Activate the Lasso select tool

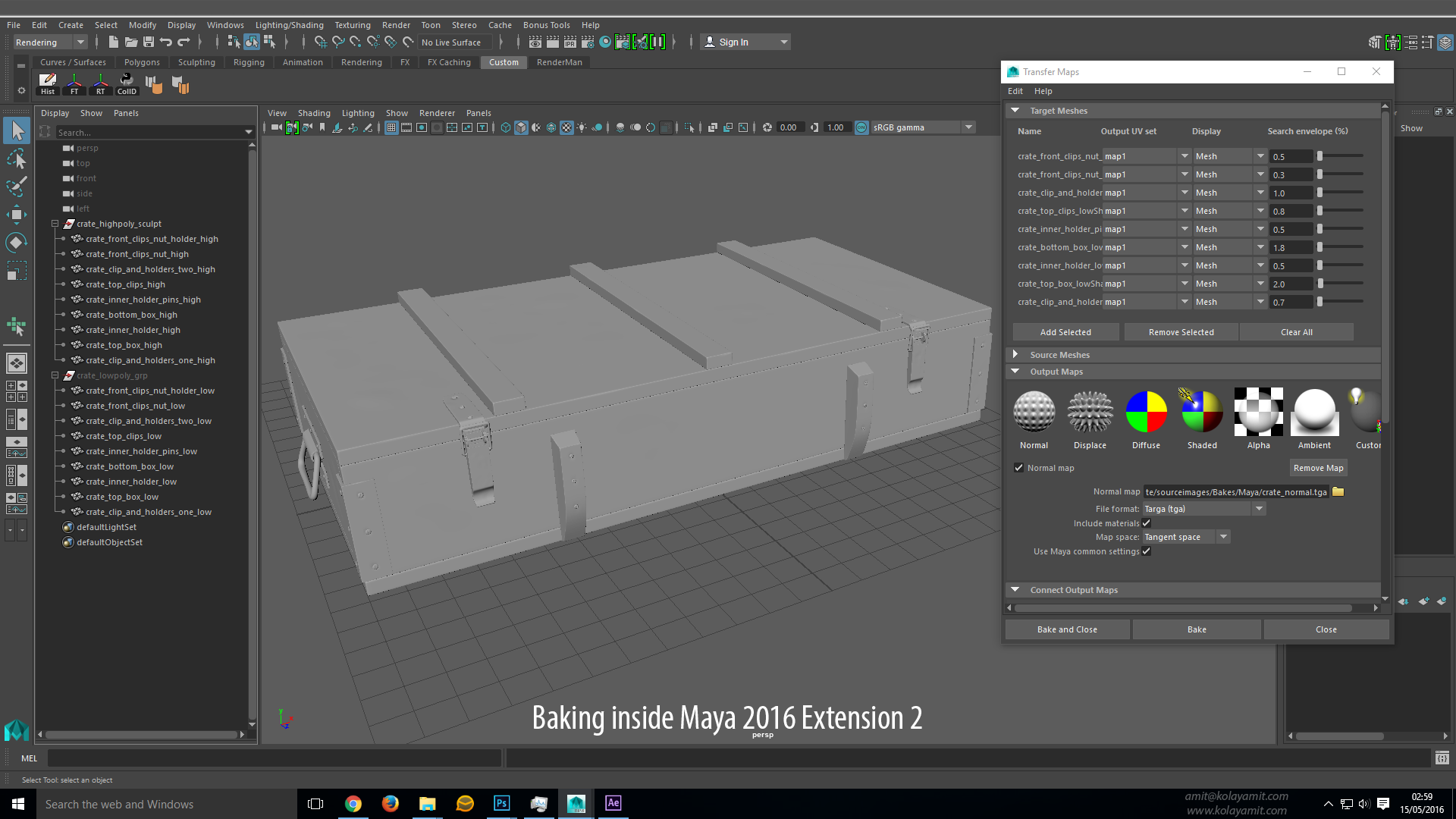pyautogui.click(x=17, y=158)
